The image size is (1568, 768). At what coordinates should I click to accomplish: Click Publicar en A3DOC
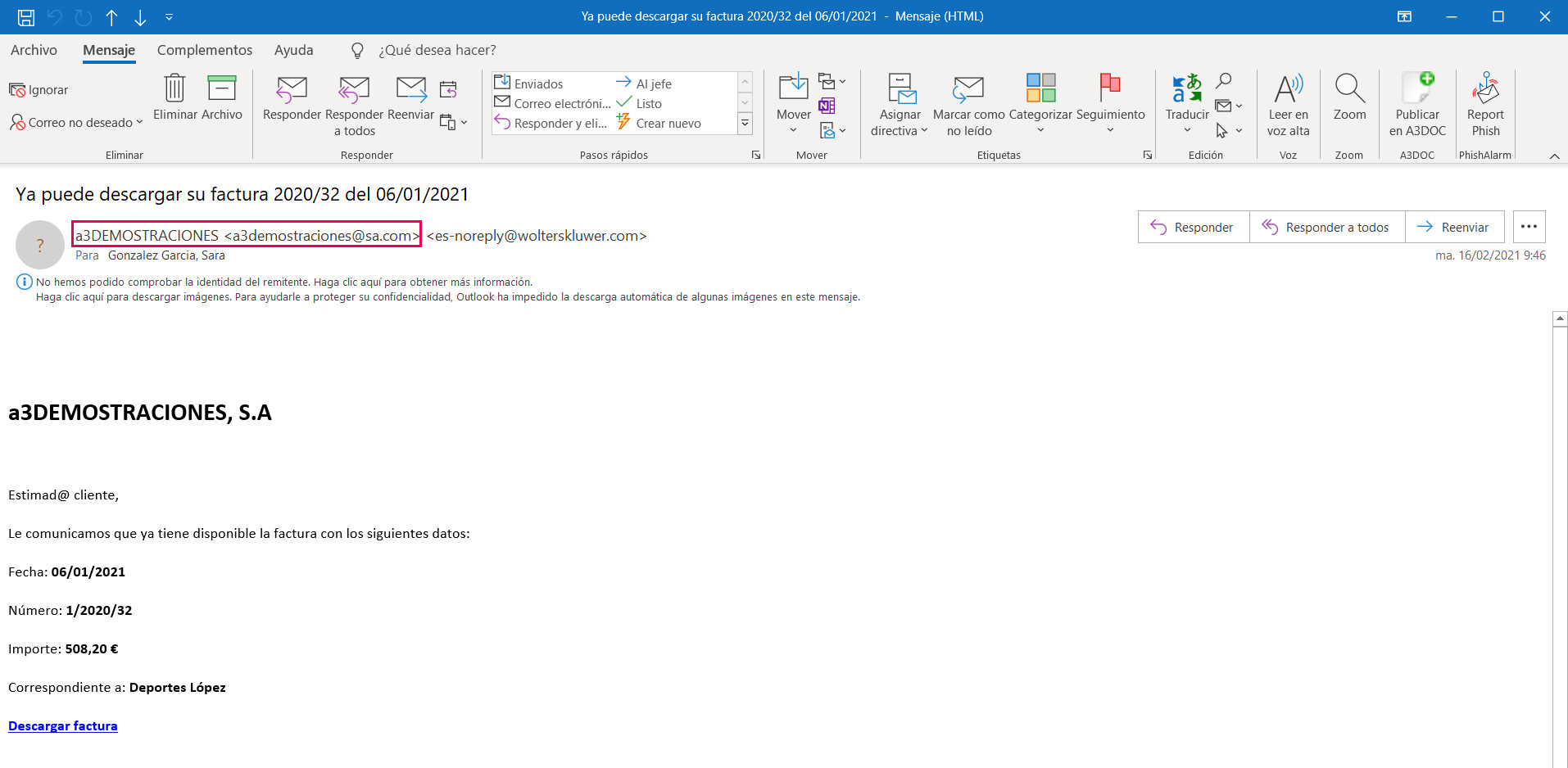pyautogui.click(x=1417, y=105)
